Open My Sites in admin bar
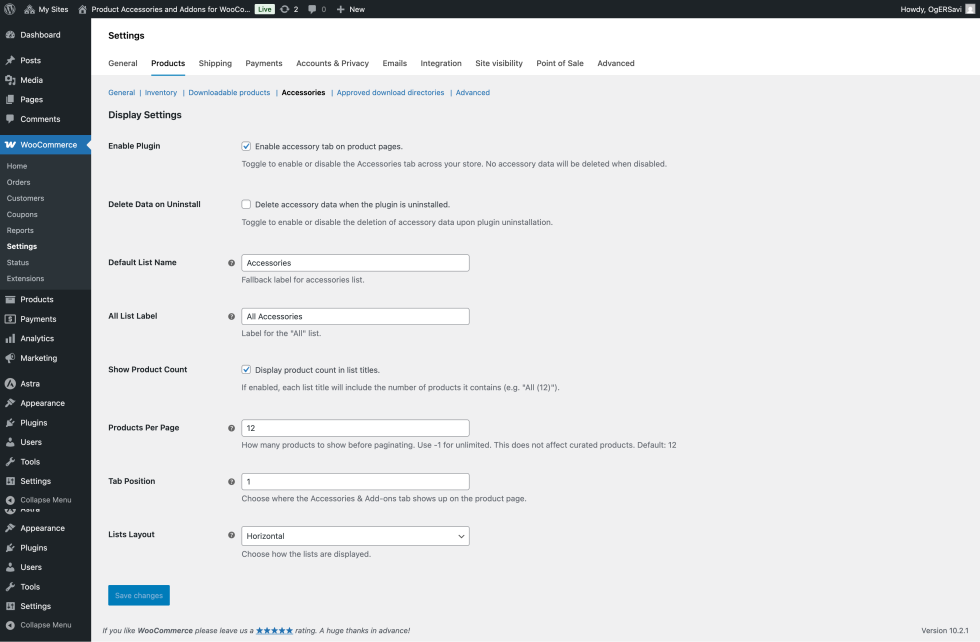 [46, 9]
